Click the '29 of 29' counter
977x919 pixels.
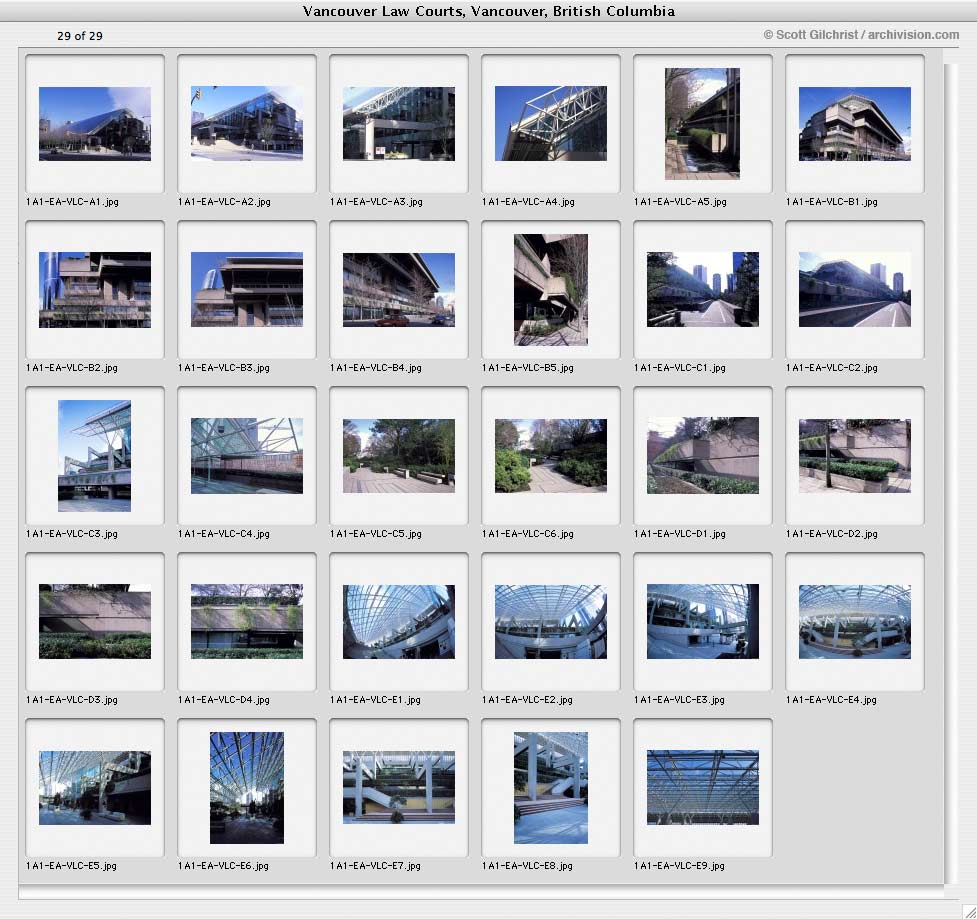tap(80, 36)
